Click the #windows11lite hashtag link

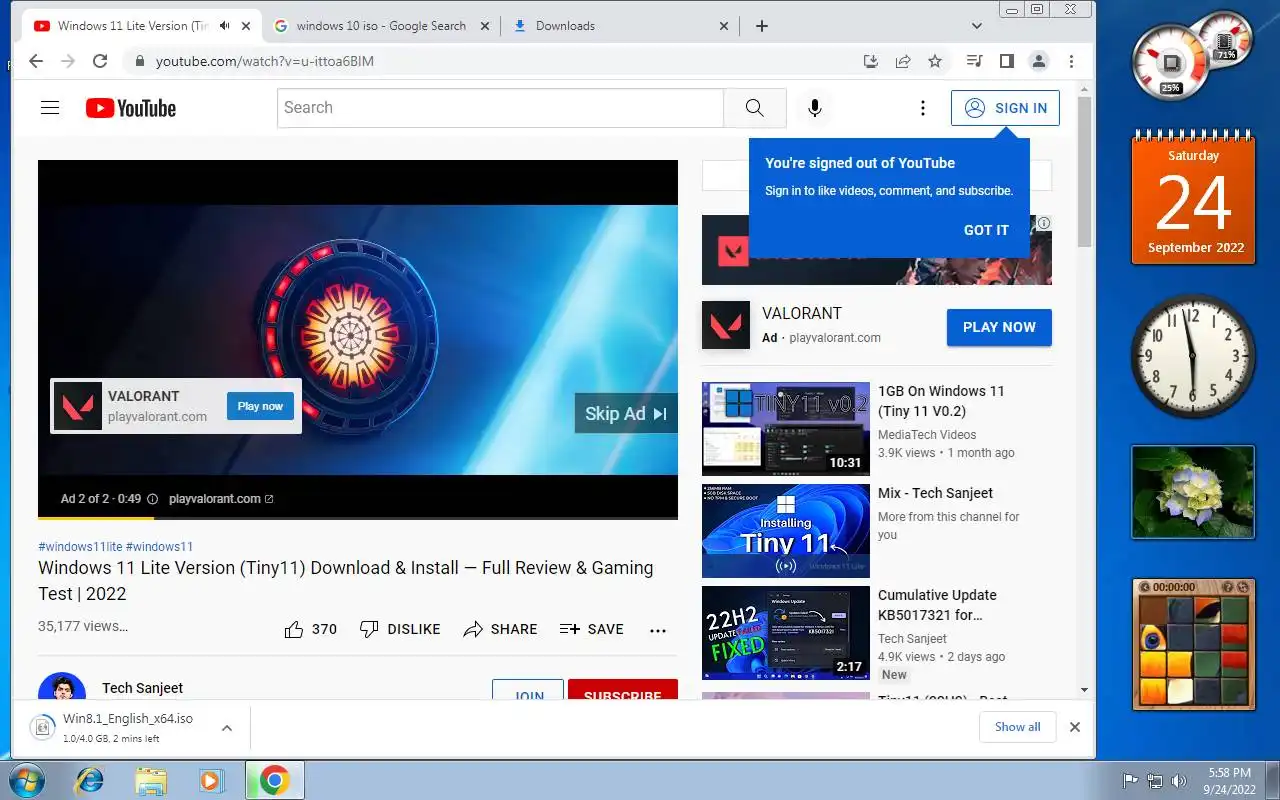tap(80, 546)
